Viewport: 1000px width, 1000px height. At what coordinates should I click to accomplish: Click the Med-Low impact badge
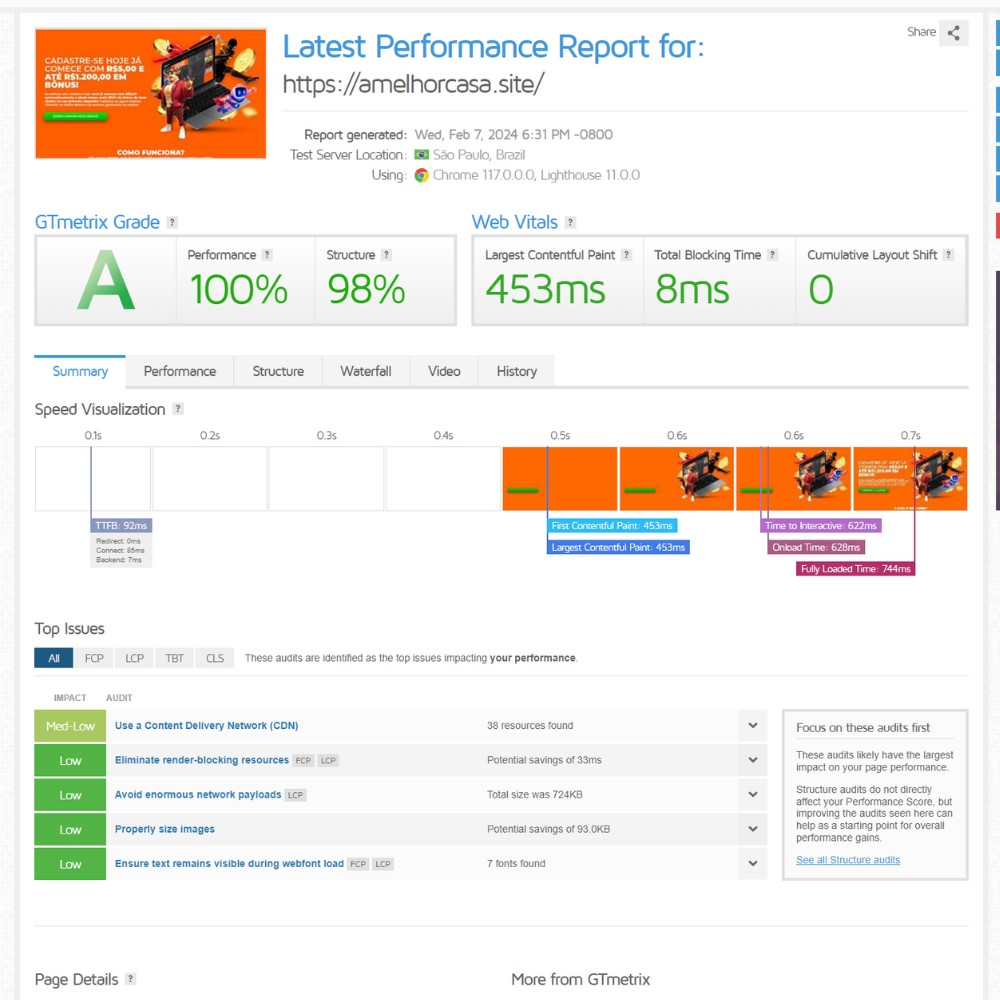[70, 726]
